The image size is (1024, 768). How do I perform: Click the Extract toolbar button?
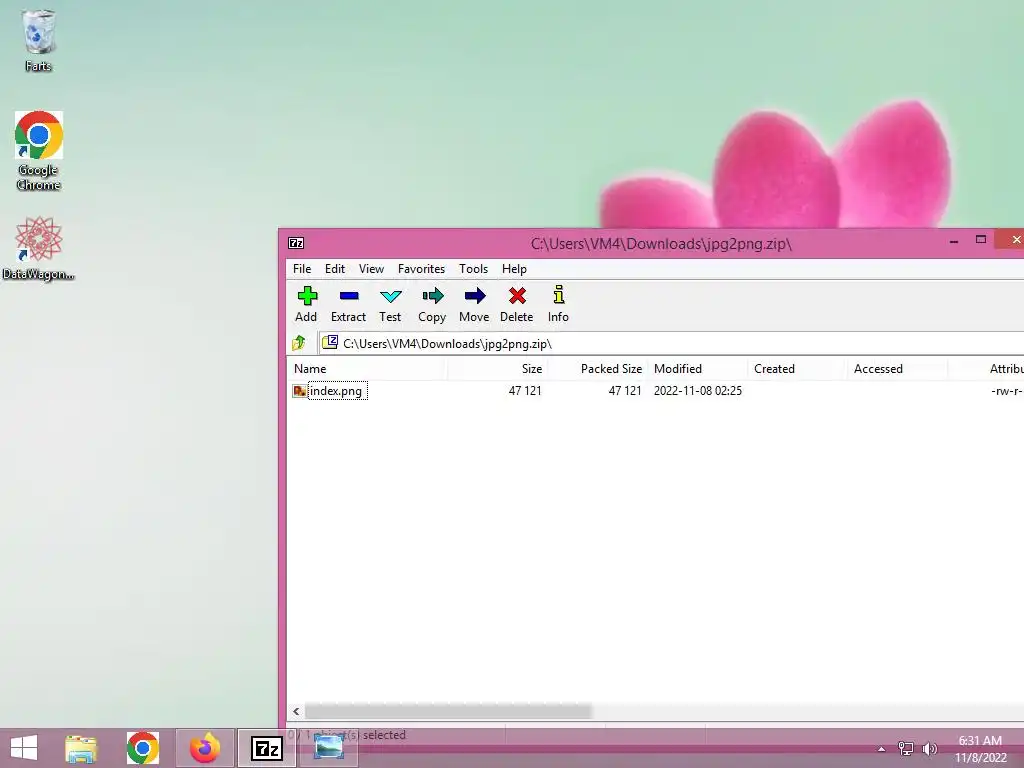pos(348,304)
